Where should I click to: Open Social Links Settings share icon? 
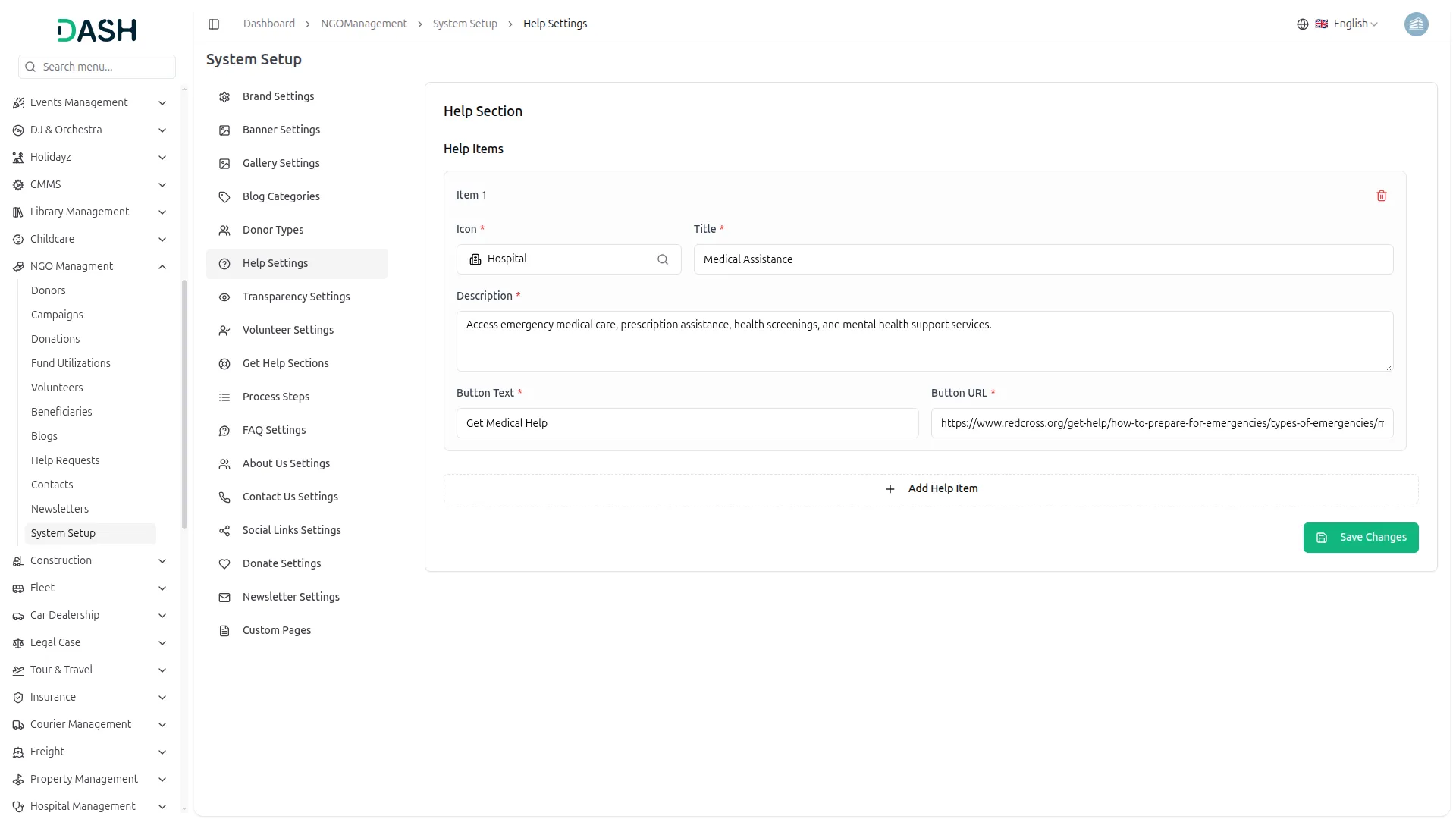pyautogui.click(x=224, y=531)
